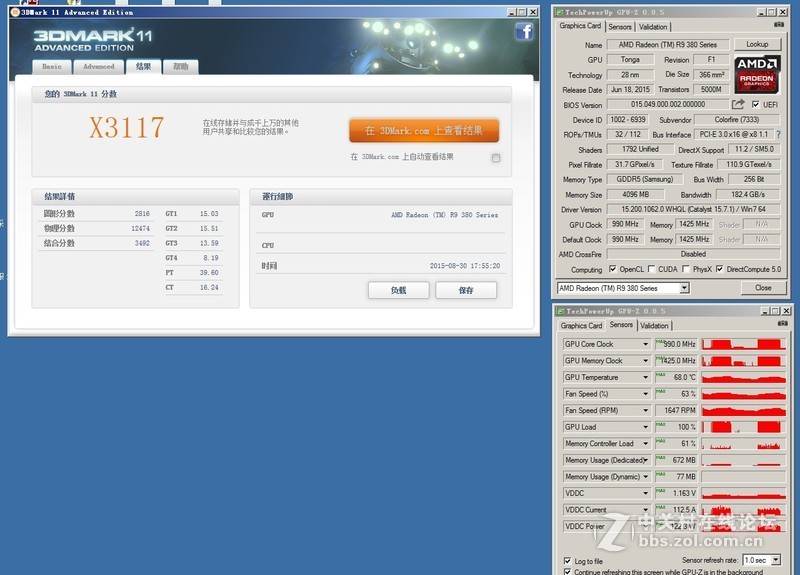Viewport: 800px width, 575px height.
Task: Switch to the Basic tab in 3DMark
Action: pyautogui.click(x=52, y=67)
